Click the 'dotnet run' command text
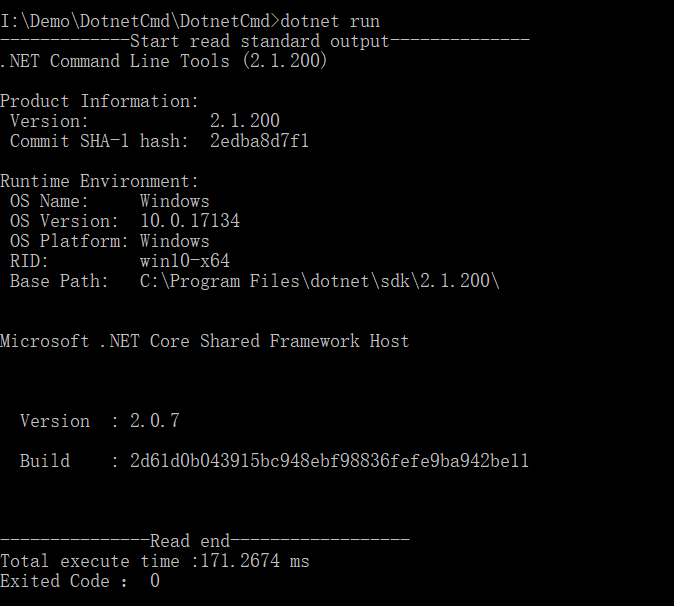 pos(330,21)
